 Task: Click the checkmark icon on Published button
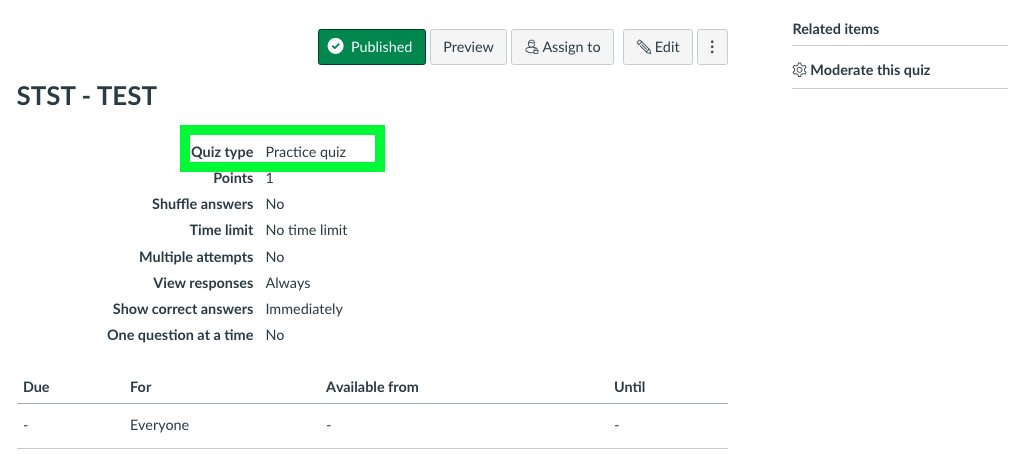tap(336, 47)
